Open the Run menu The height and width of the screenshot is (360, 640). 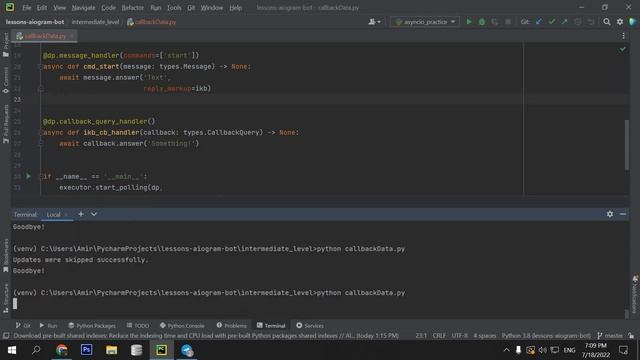156,7
